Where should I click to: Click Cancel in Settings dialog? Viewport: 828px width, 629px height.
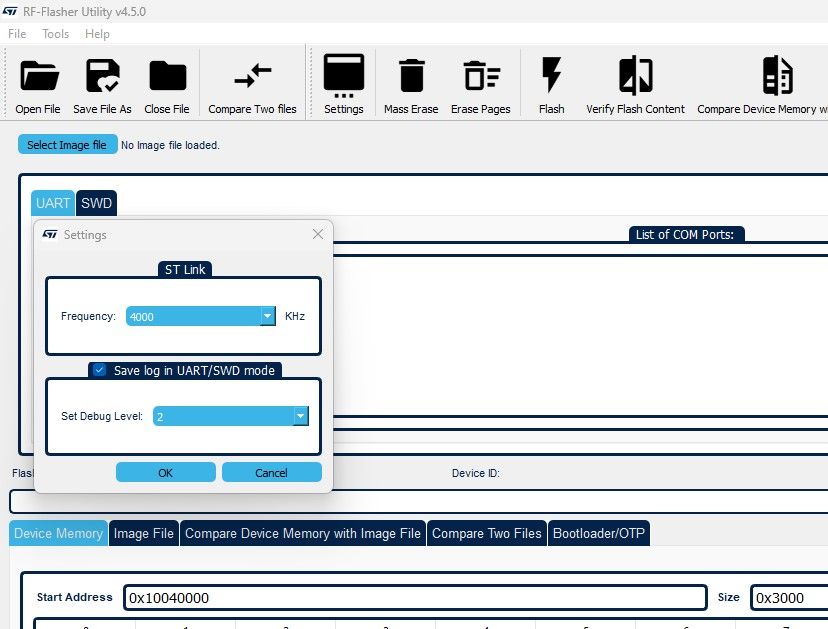[x=271, y=472]
